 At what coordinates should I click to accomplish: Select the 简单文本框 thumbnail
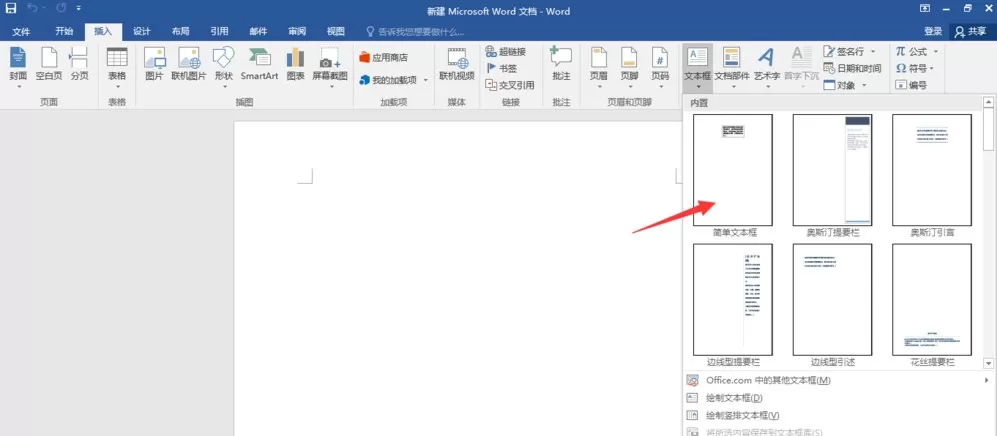point(733,170)
